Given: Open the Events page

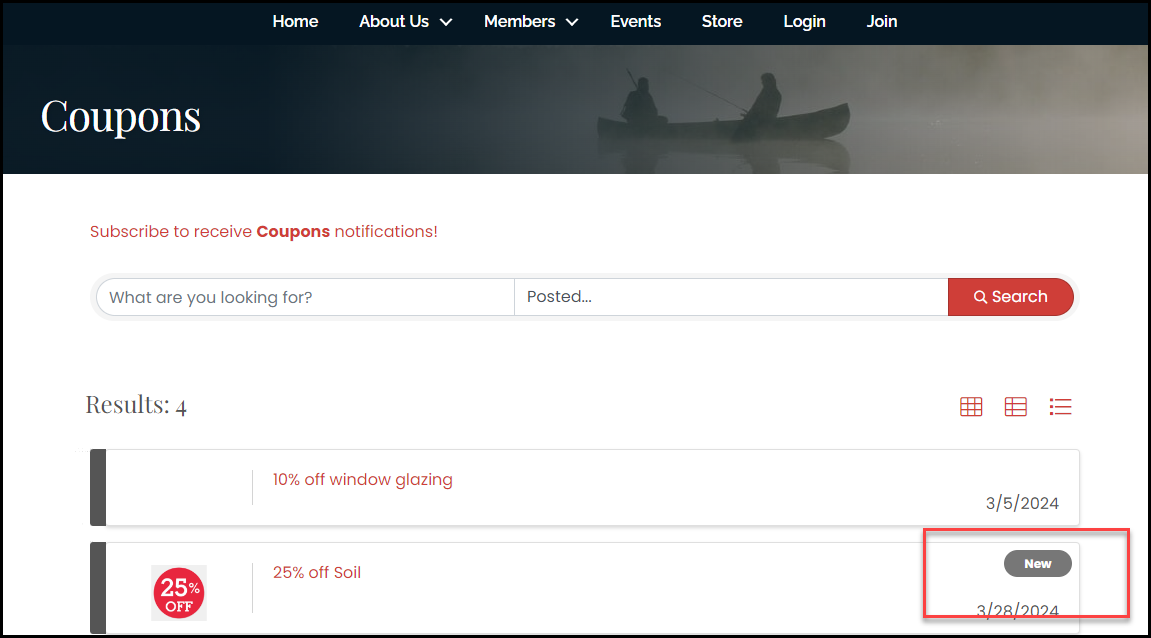Looking at the screenshot, I should [x=635, y=21].
